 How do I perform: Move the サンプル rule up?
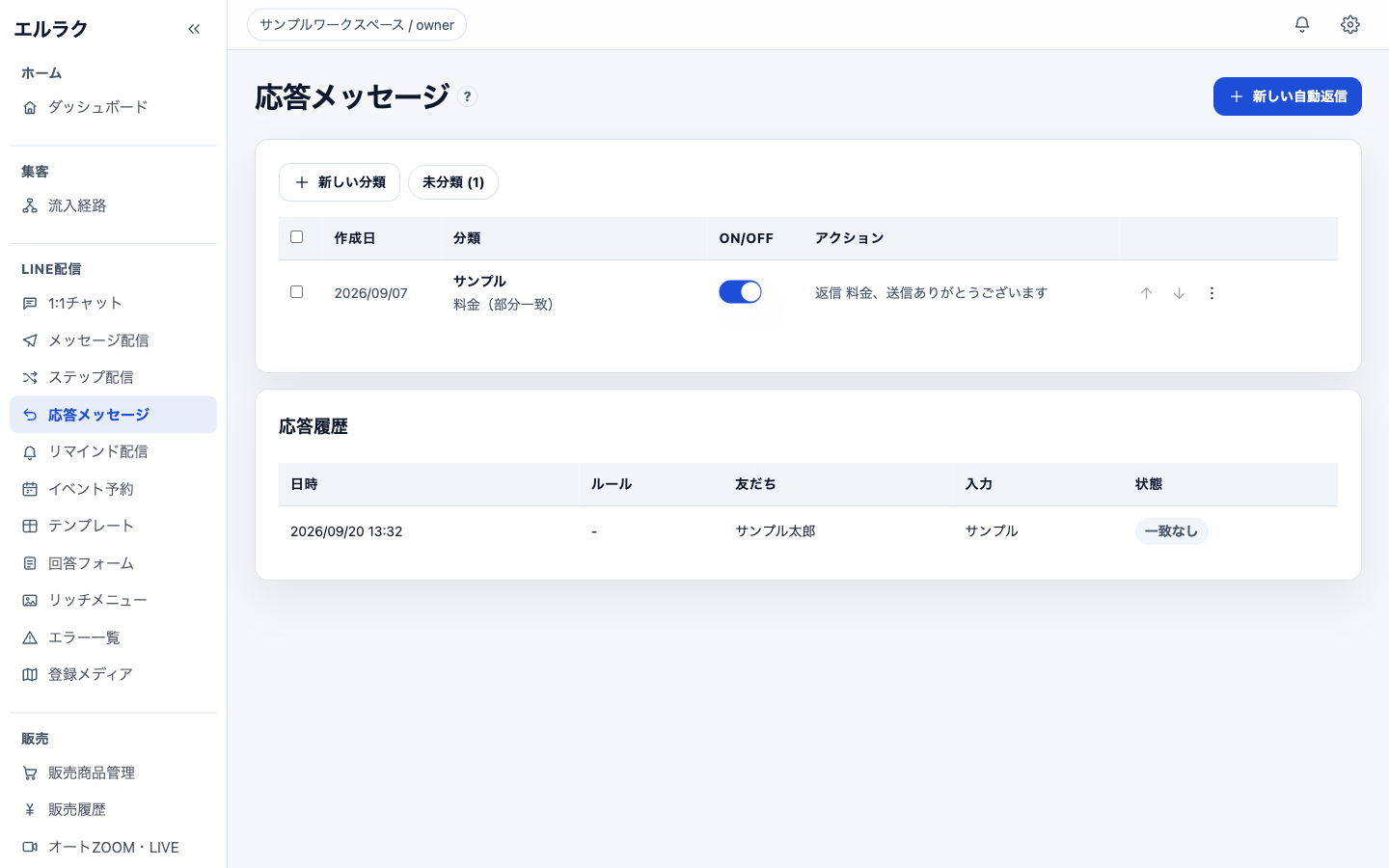[1146, 293]
